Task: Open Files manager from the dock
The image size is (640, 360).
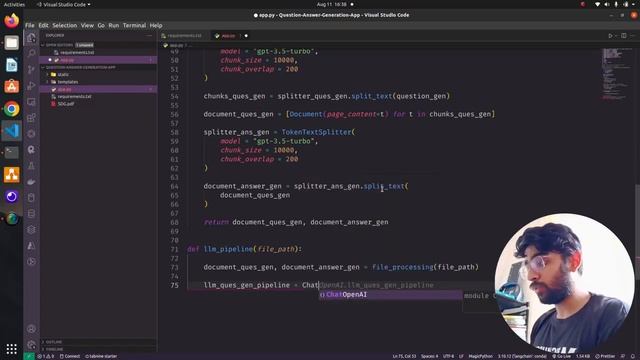Action: coord(11,42)
